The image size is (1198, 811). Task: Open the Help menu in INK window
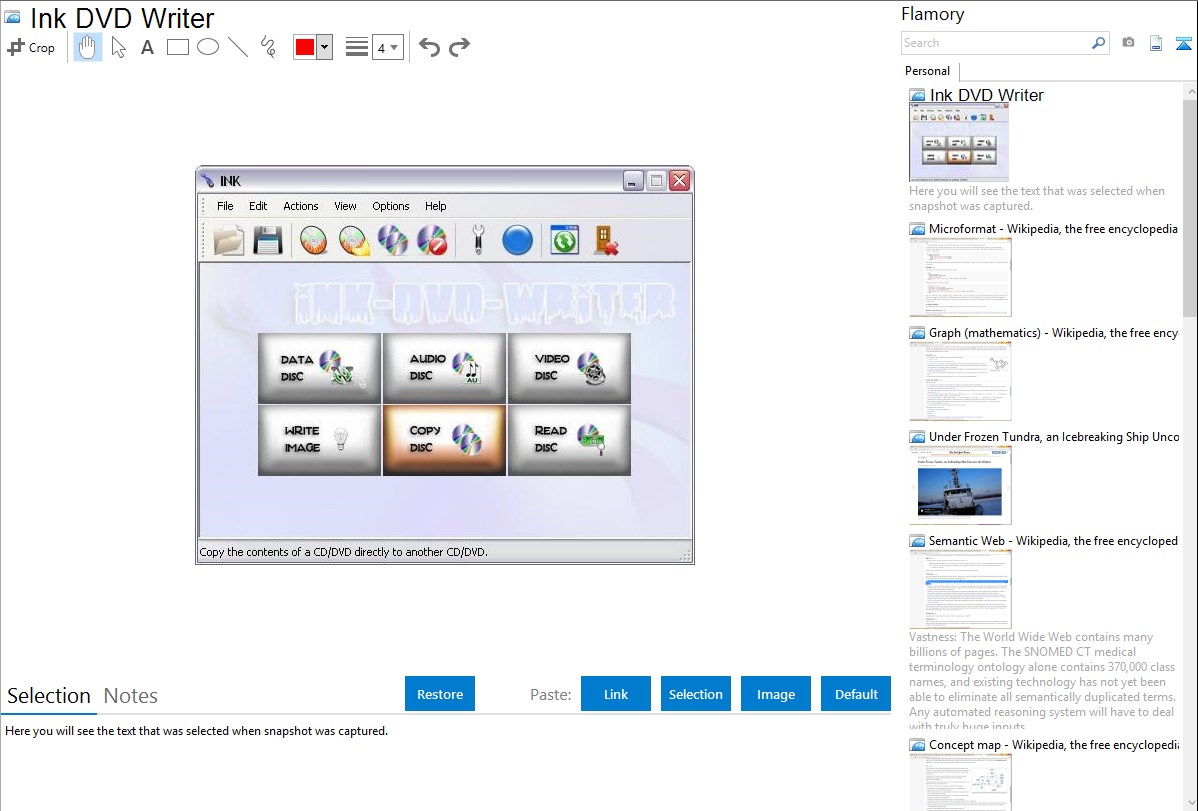tap(435, 206)
